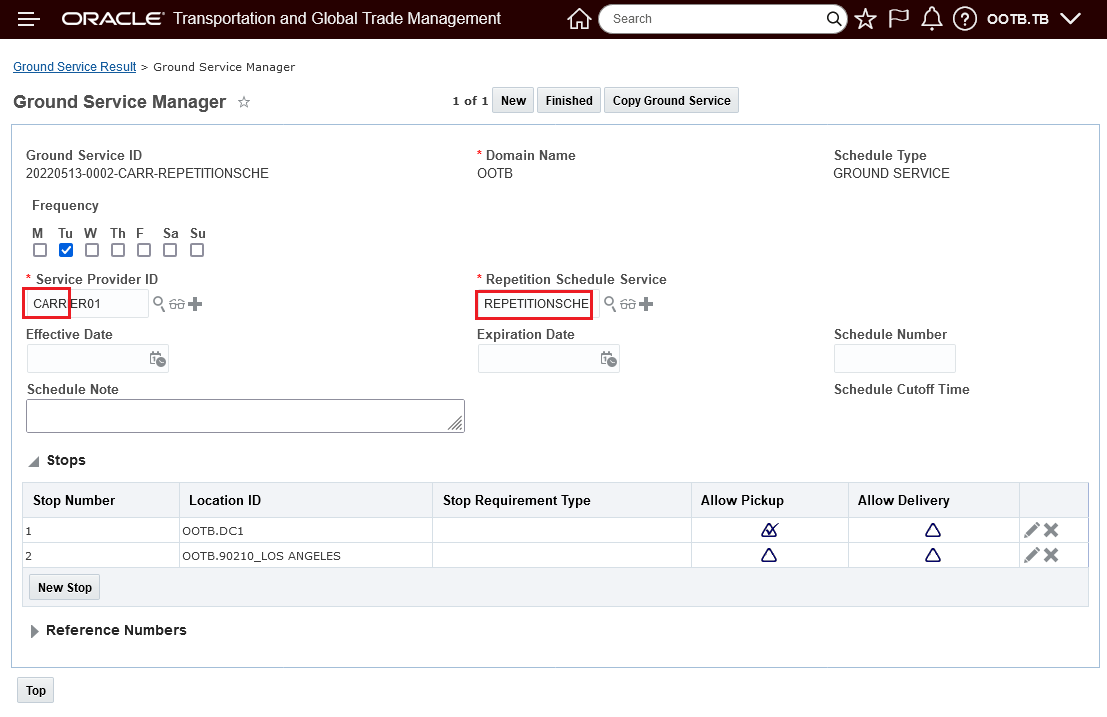The width and height of the screenshot is (1107, 717).
Task: Click the New Stop button
Action: (x=65, y=588)
